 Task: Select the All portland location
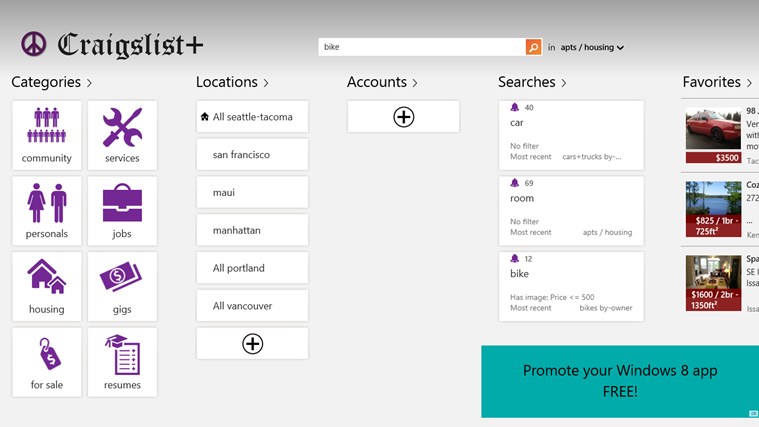(252, 268)
